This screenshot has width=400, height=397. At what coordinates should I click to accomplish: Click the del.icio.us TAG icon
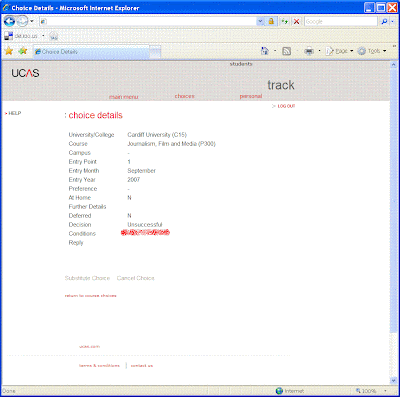[x=54, y=36]
